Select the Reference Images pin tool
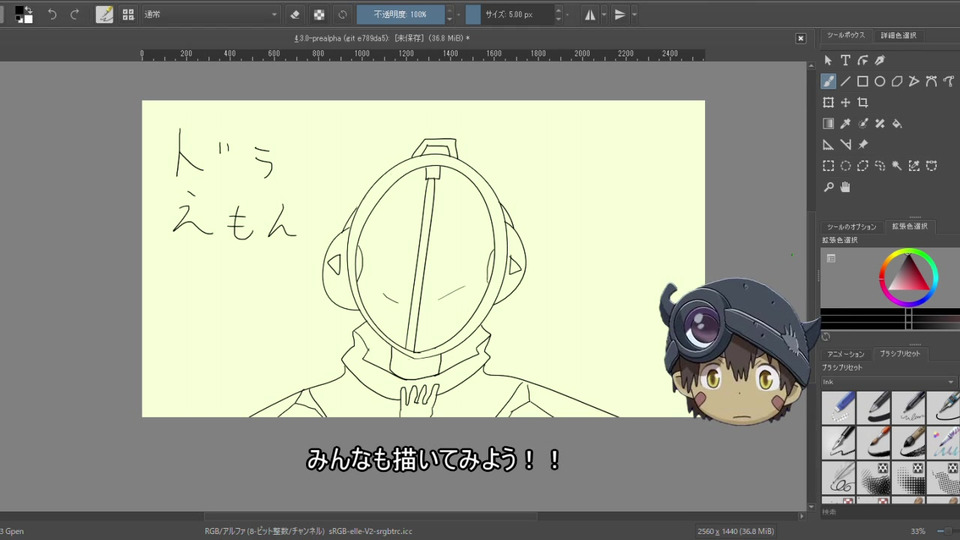The height and width of the screenshot is (540, 960). tap(863, 144)
